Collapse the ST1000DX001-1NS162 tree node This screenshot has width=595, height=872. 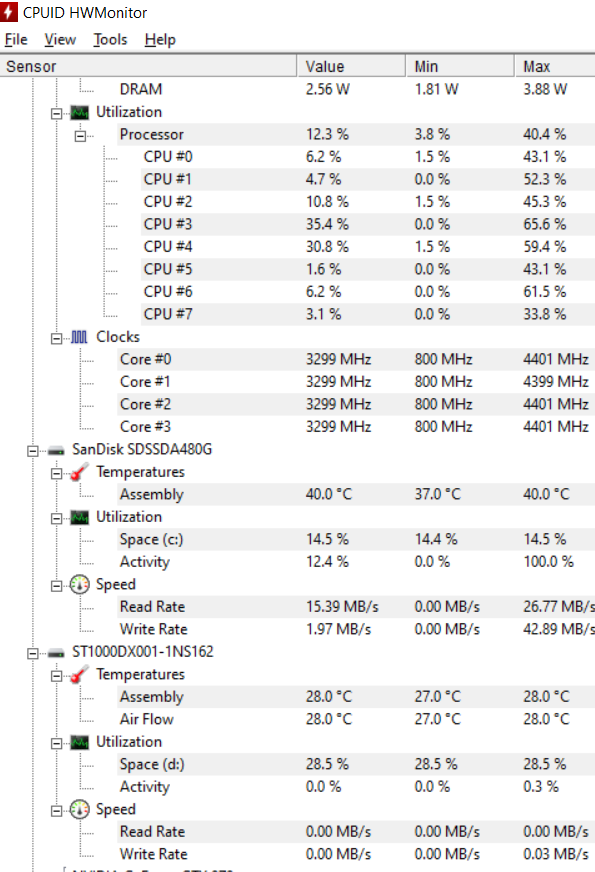33,653
